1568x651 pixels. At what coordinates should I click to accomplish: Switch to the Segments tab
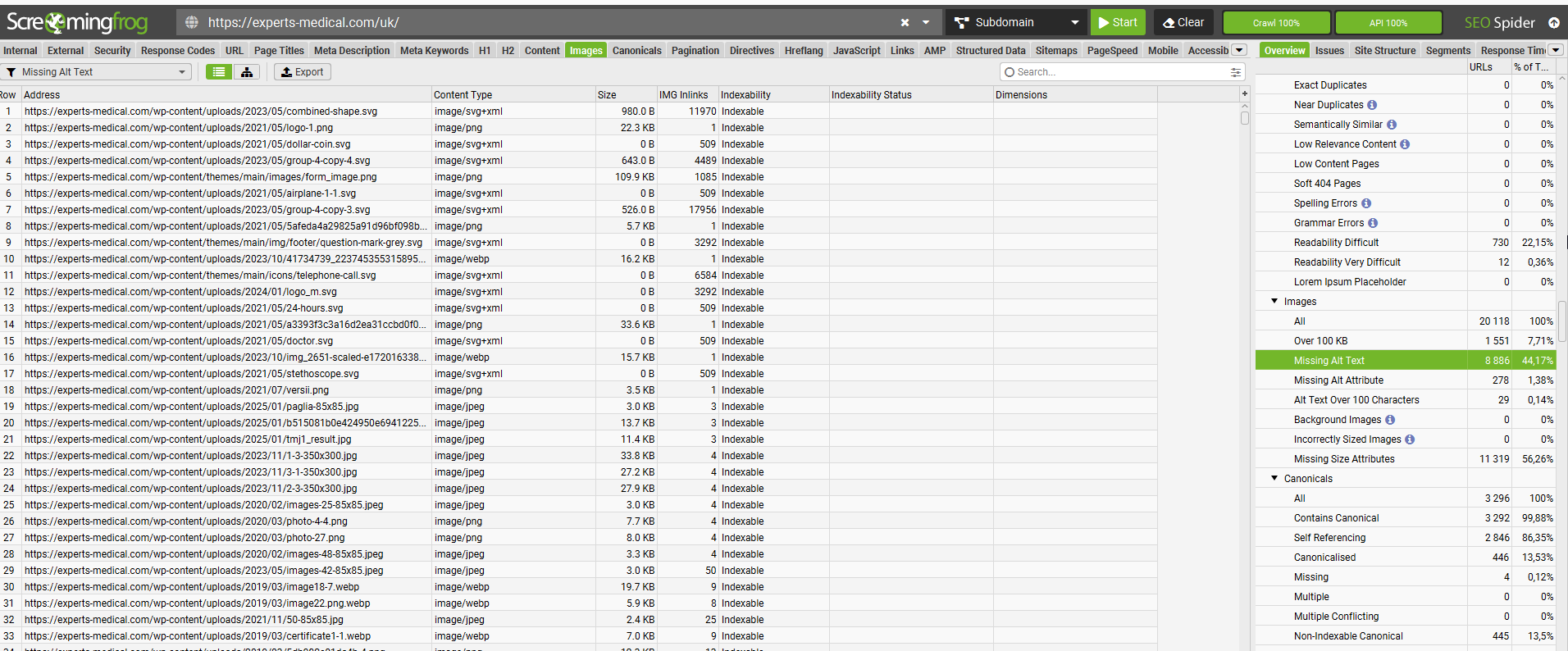[x=1448, y=51]
